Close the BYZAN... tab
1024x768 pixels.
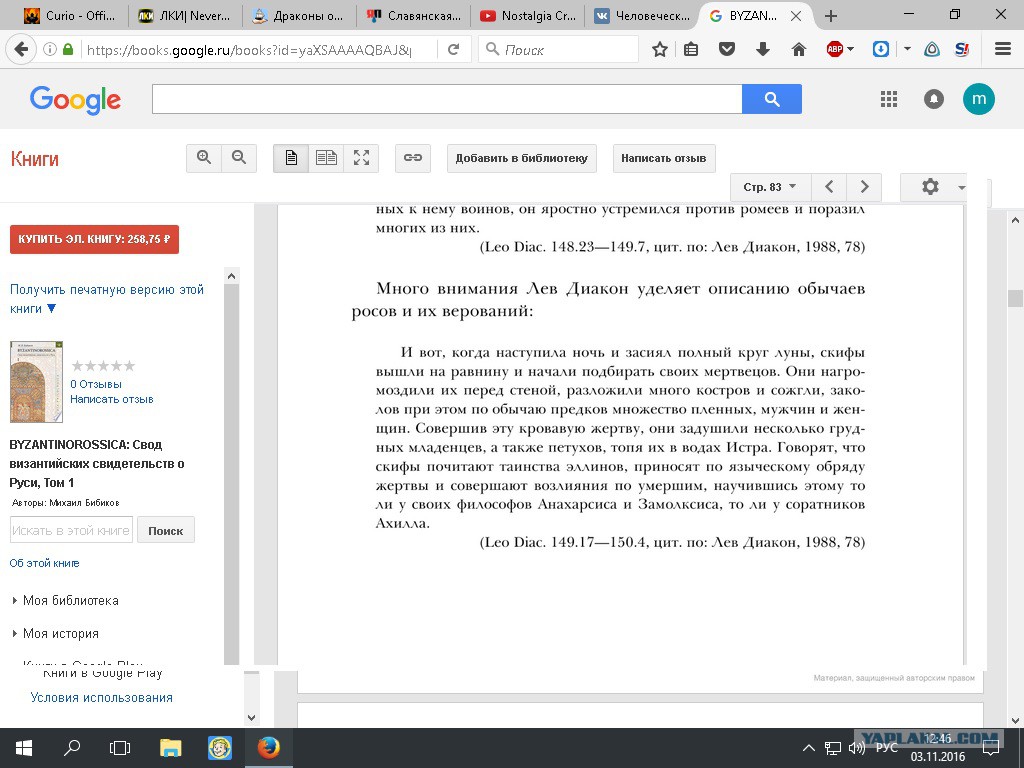(x=796, y=16)
